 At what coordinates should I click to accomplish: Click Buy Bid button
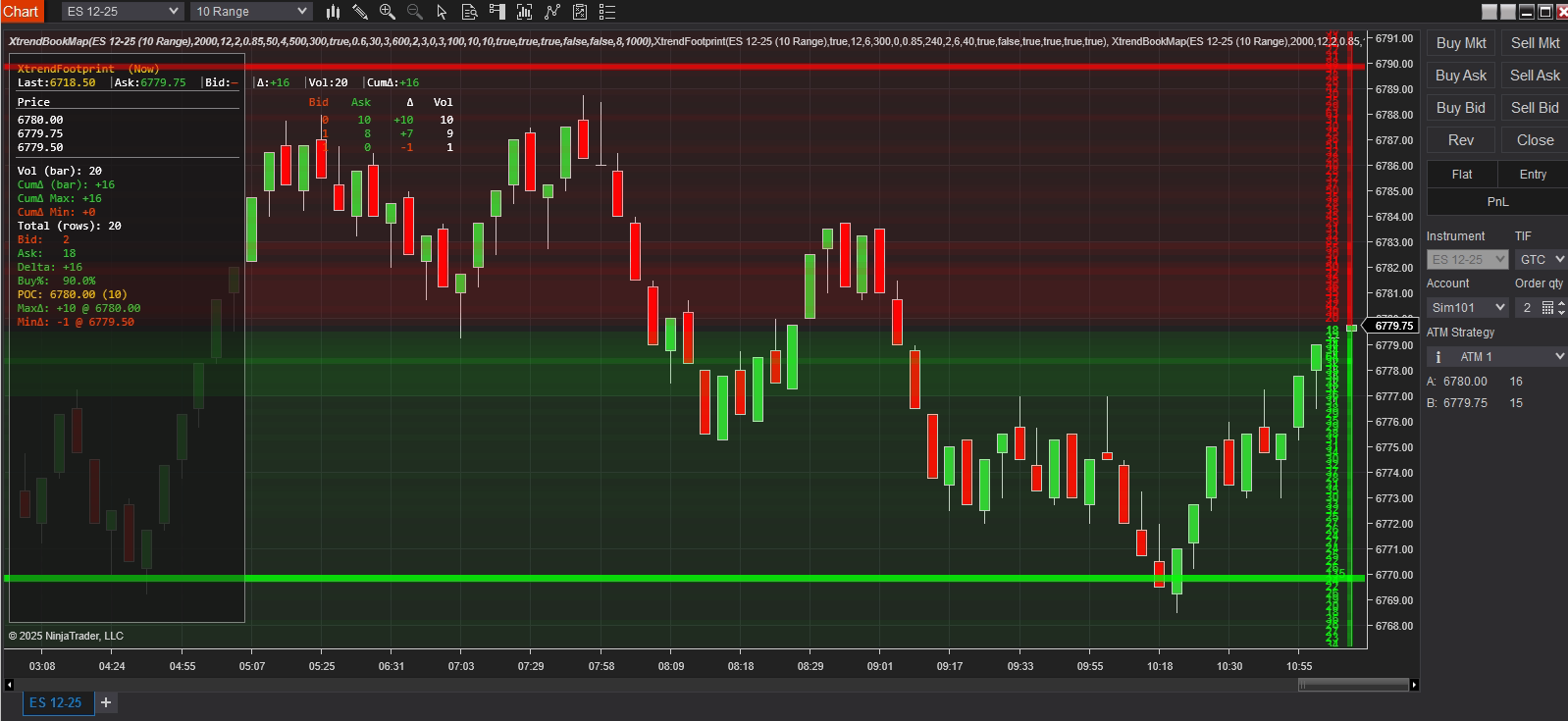click(x=1461, y=108)
